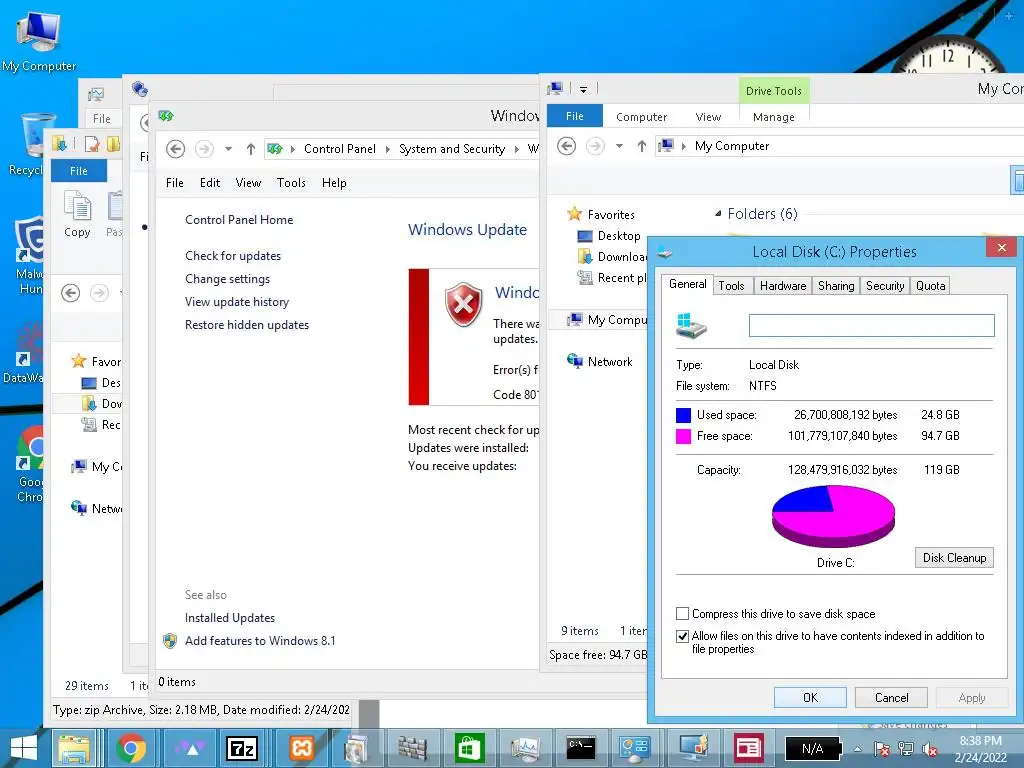The height and width of the screenshot is (768, 1024).
Task: Open the Windows Store taskbar icon
Action: pyautogui.click(x=469, y=748)
